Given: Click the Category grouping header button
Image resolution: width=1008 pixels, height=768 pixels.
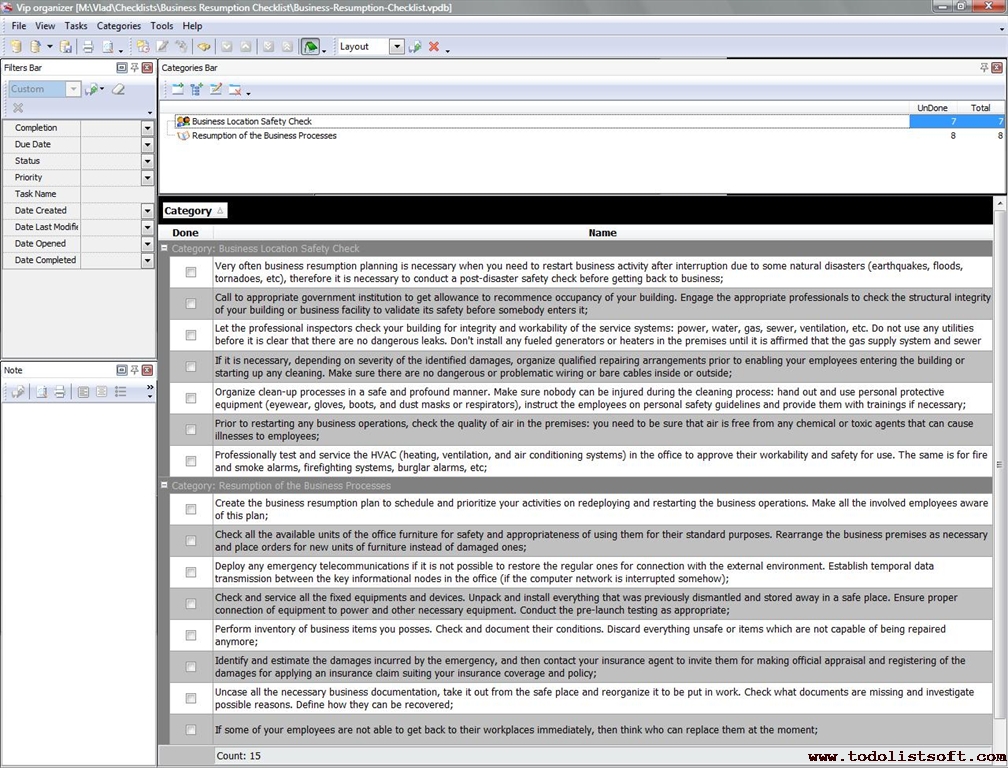Looking at the screenshot, I should tap(194, 211).
